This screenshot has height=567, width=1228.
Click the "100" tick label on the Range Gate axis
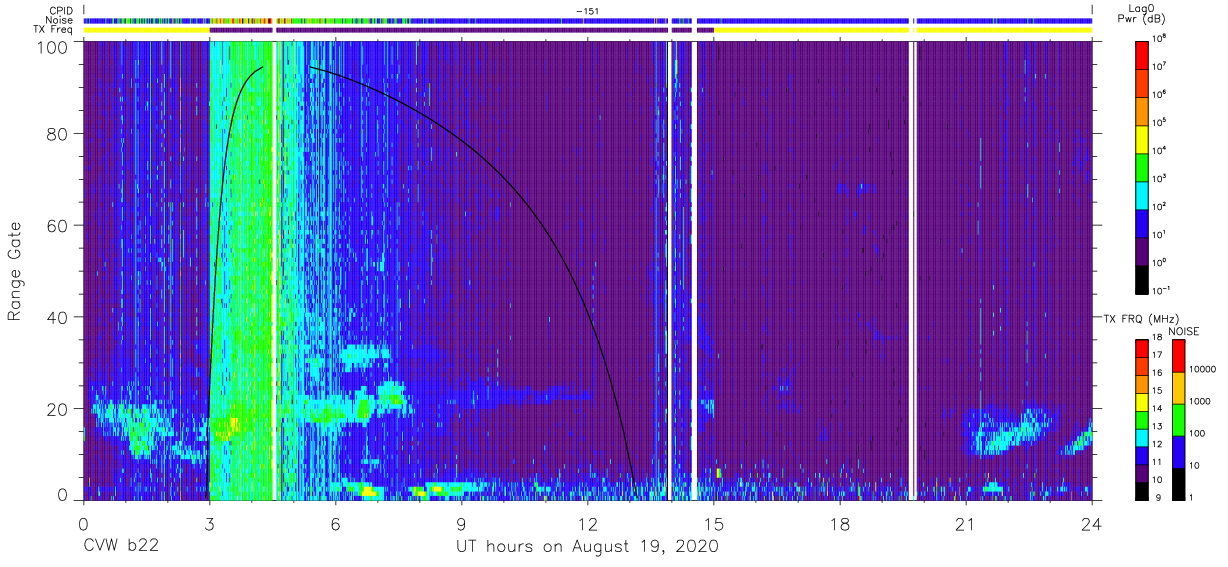54,47
